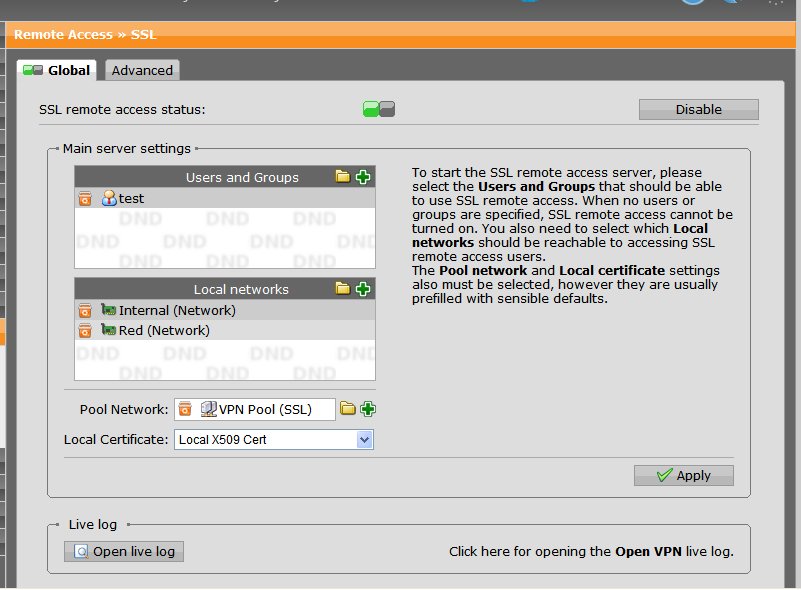The width and height of the screenshot is (801, 590).
Task: Switch to the Global tab
Action: (x=57, y=70)
